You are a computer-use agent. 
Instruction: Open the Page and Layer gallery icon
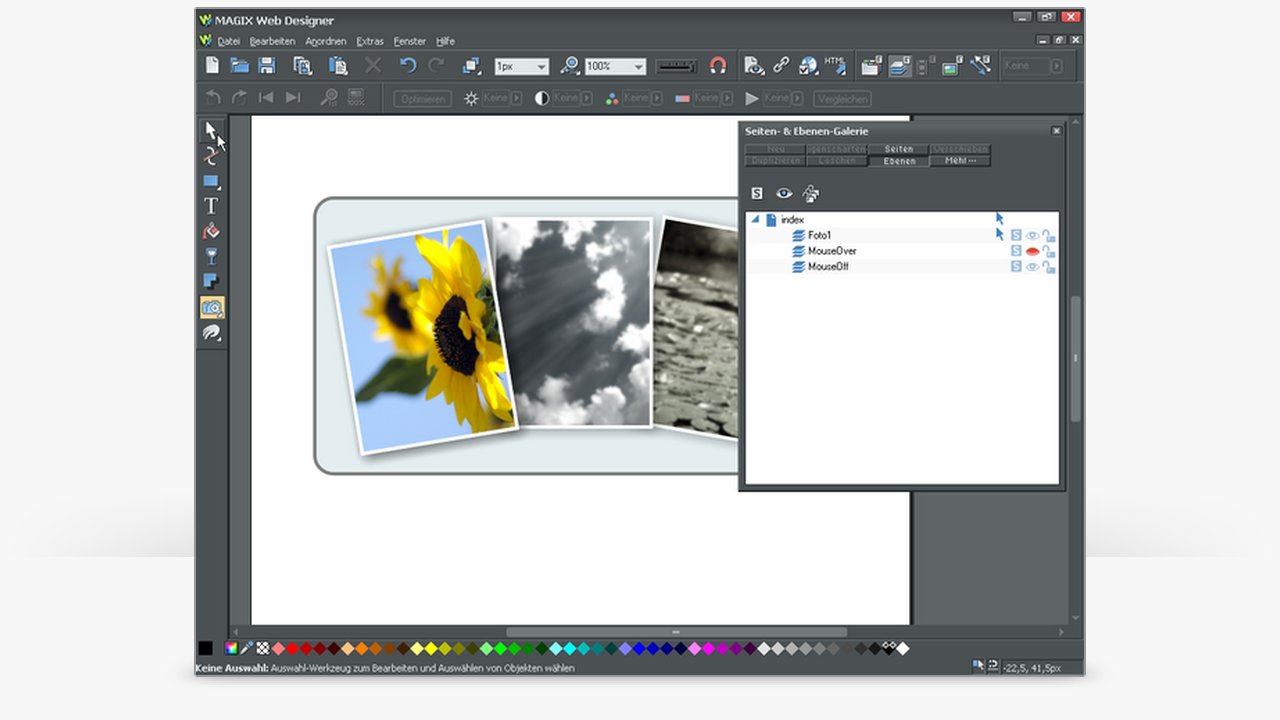click(x=899, y=66)
